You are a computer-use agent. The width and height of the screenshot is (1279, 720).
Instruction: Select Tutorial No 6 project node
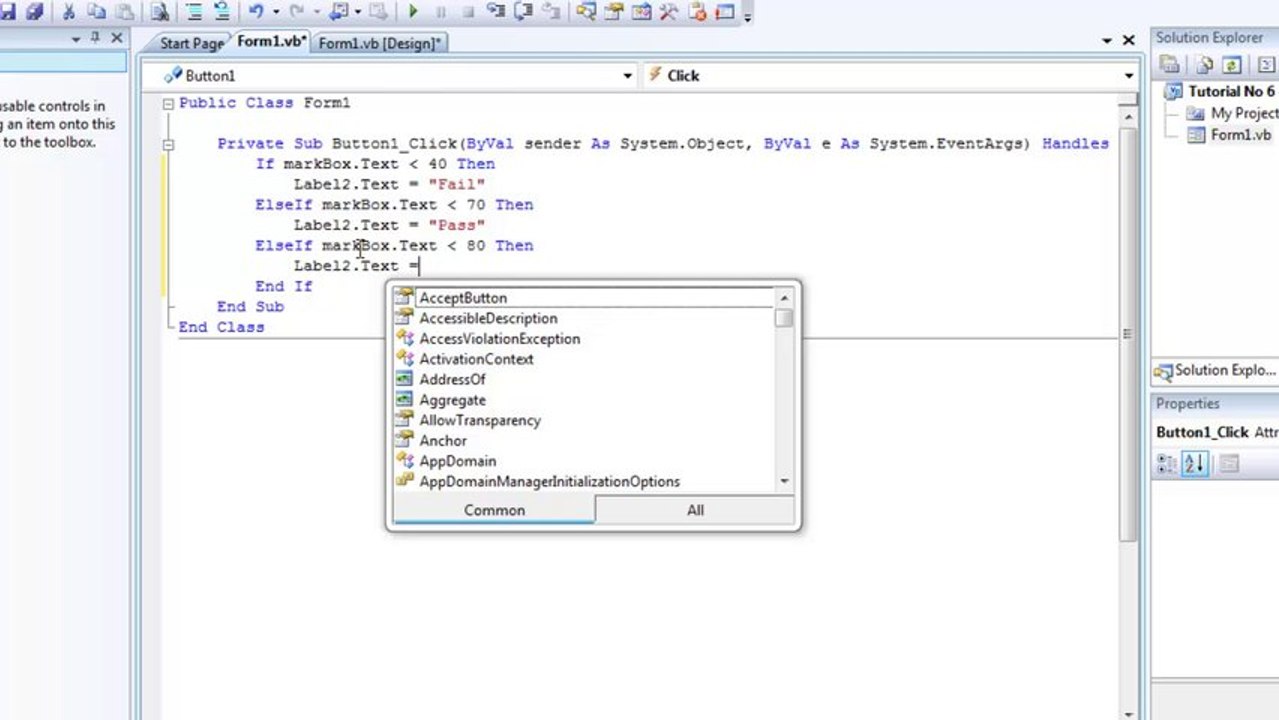tap(1221, 91)
